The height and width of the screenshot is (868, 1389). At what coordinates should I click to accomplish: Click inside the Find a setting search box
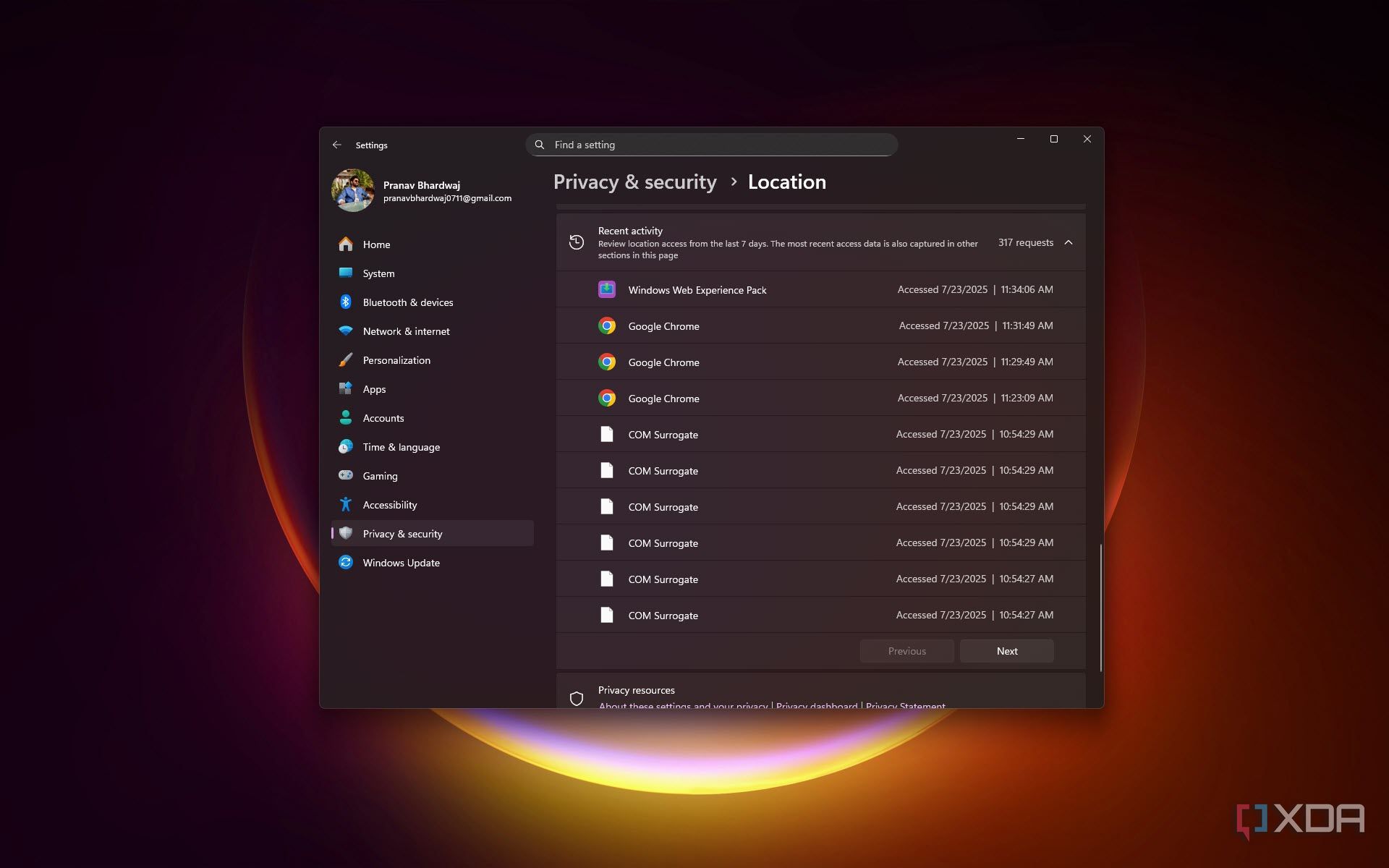click(x=712, y=145)
